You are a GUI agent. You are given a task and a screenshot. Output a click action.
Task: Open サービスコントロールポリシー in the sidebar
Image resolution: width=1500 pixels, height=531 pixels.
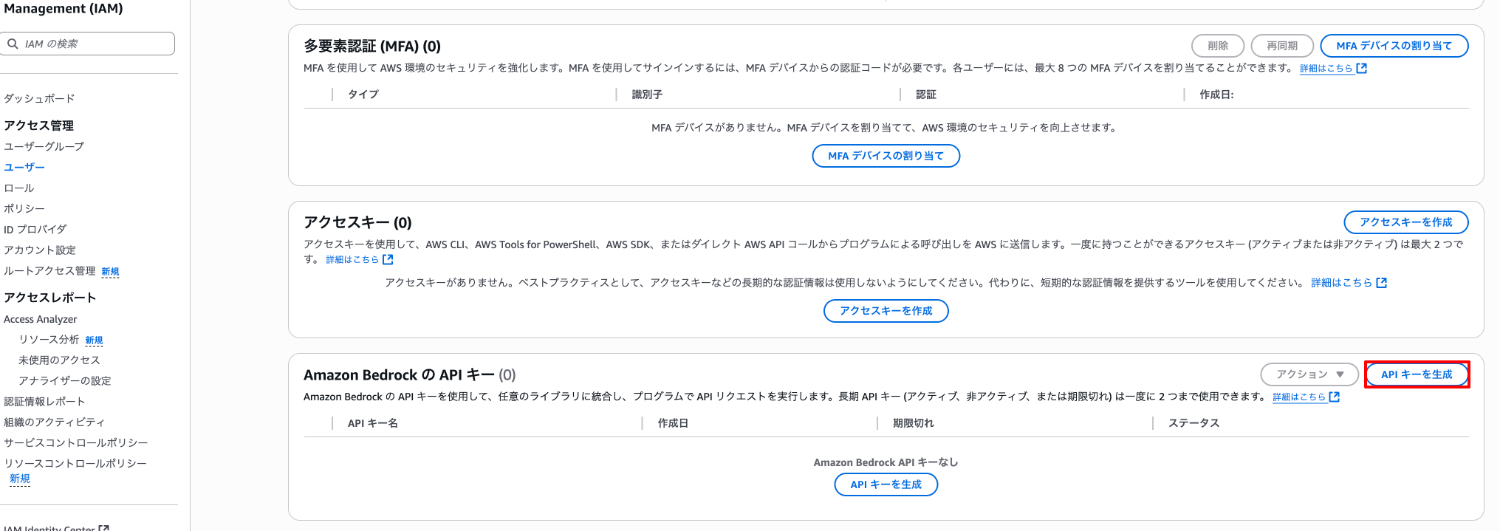point(76,443)
